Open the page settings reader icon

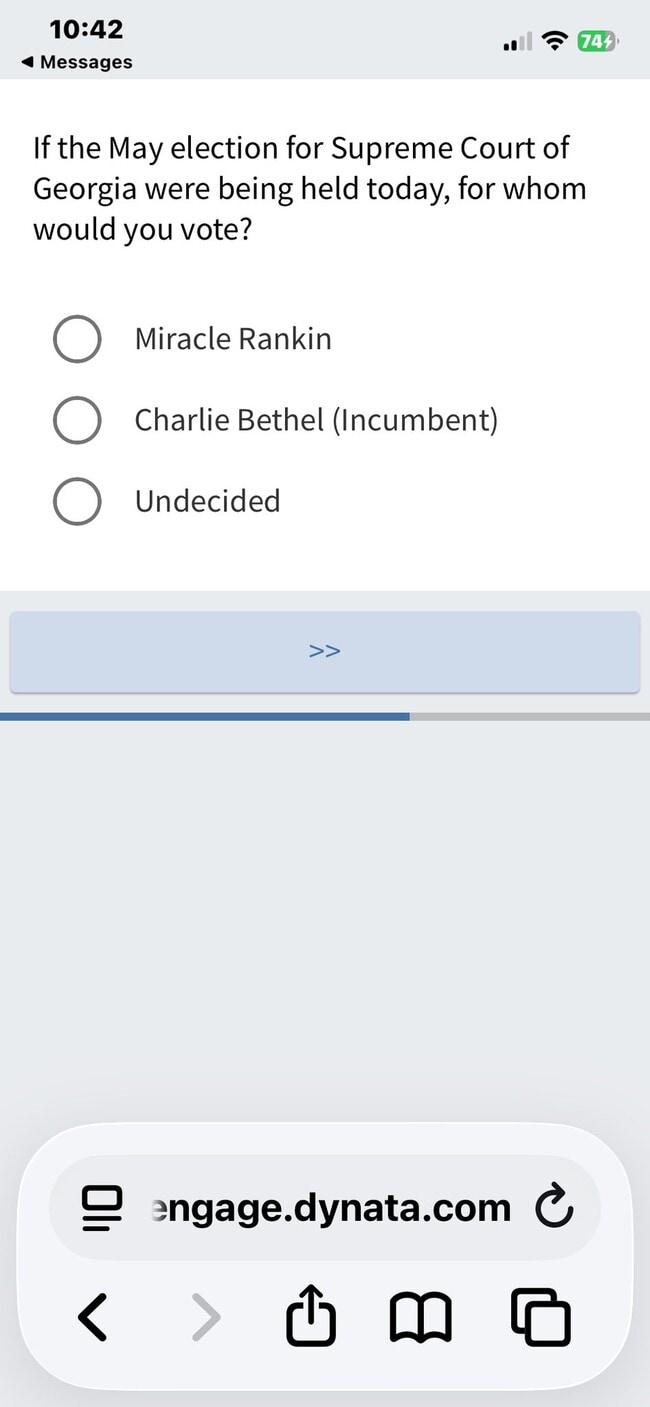102,1208
